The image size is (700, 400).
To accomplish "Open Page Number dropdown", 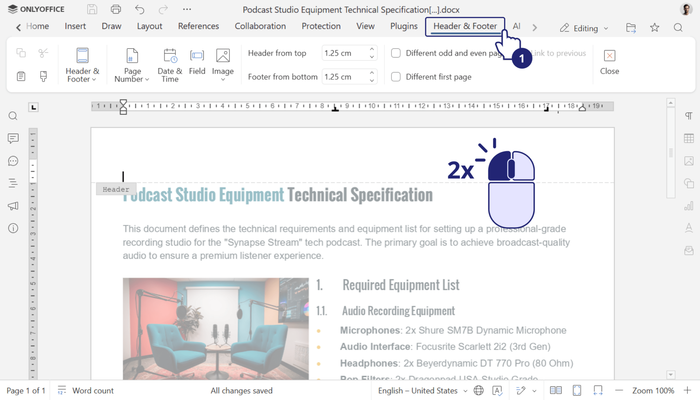I will (132, 65).
